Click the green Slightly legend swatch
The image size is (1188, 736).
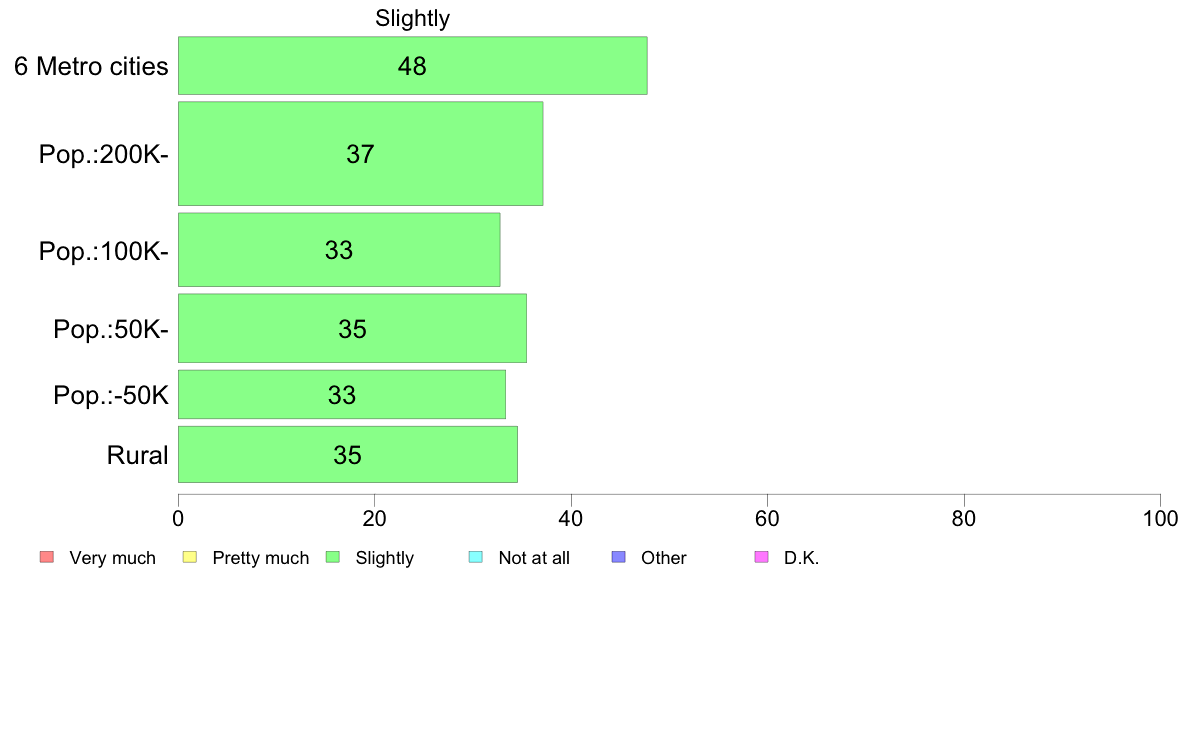(333, 557)
